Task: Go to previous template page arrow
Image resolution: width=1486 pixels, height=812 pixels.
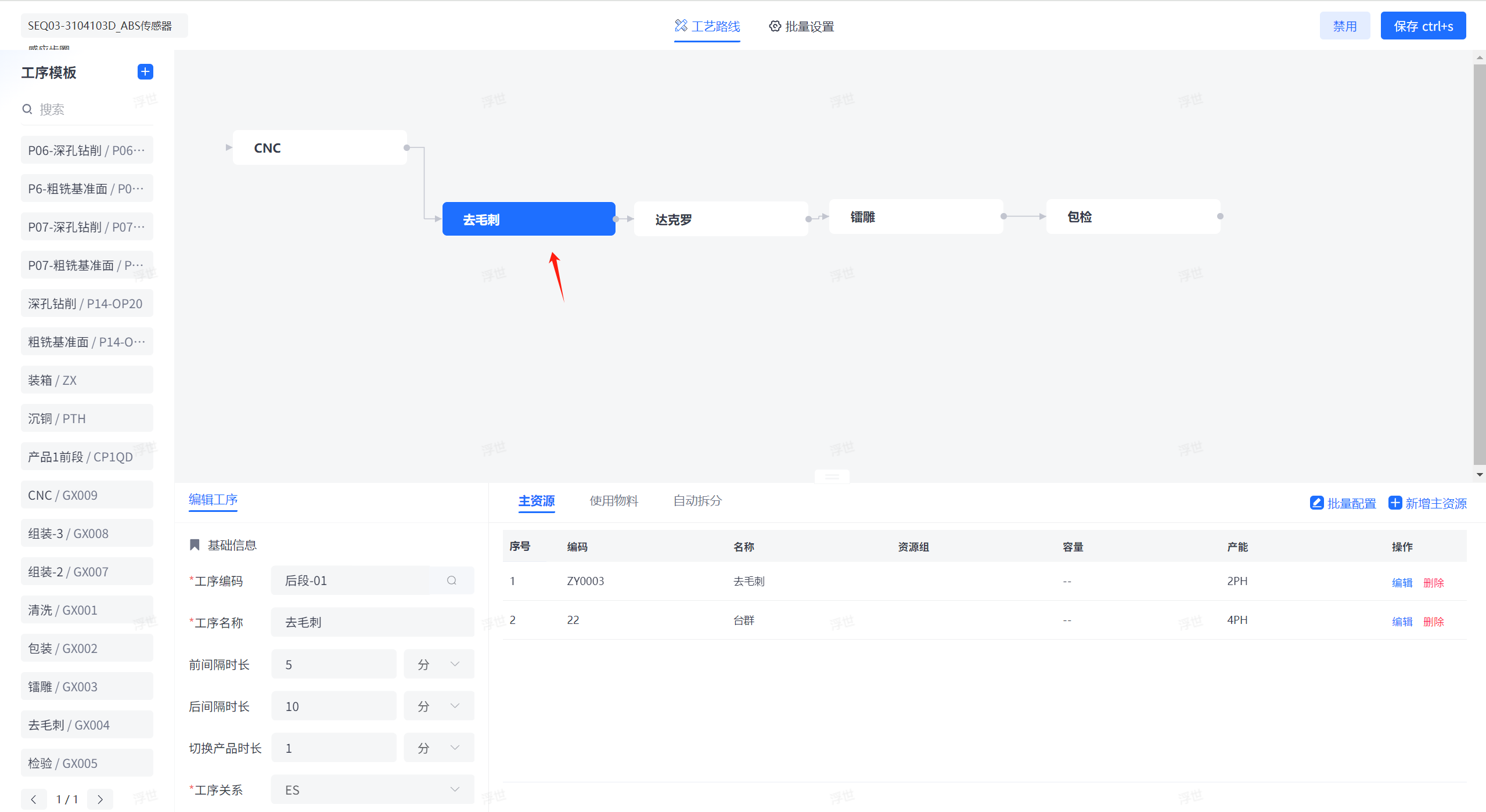Action: pos(34,799)
